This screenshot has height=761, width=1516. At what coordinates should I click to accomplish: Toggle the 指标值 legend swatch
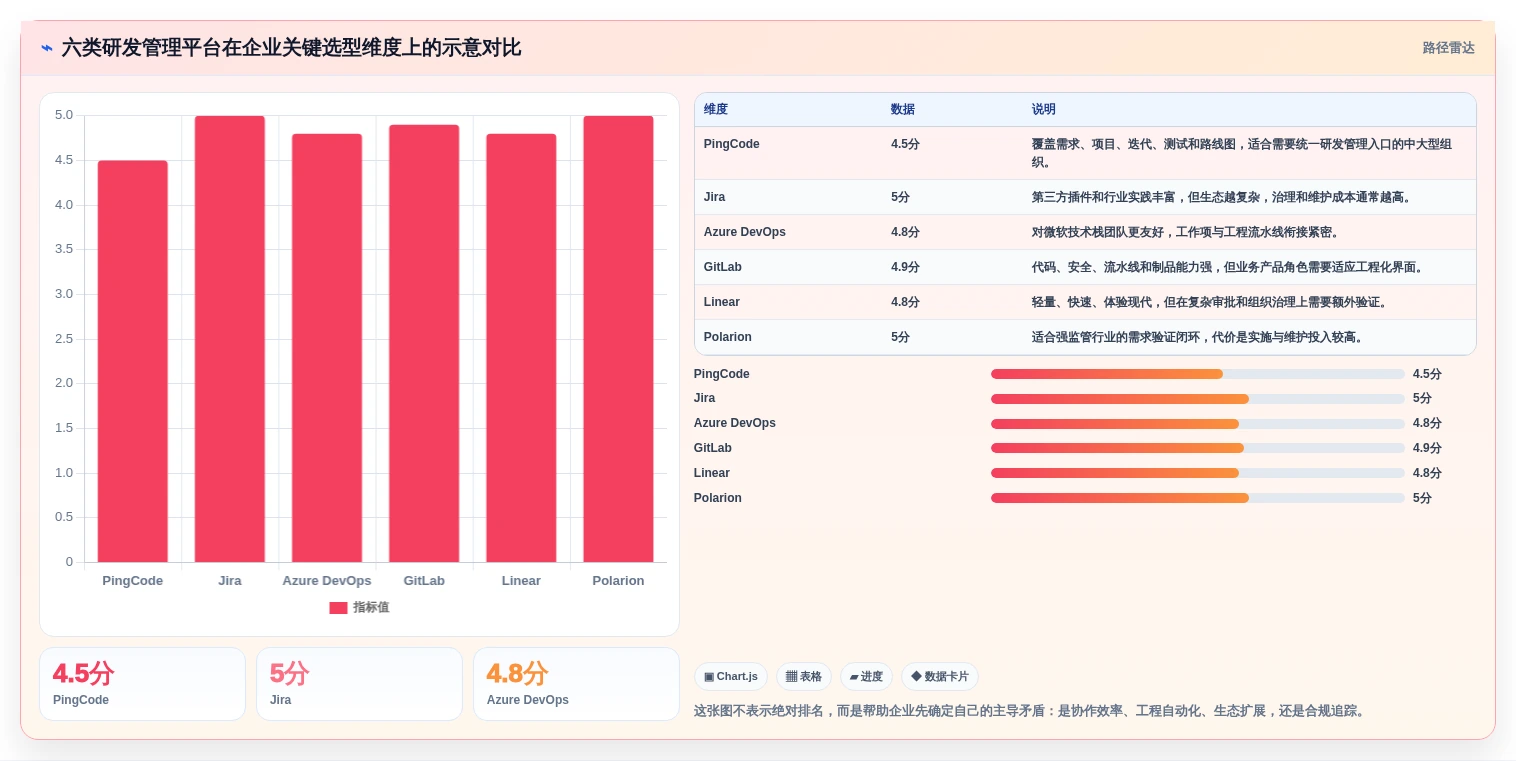(x=338, y=608)
